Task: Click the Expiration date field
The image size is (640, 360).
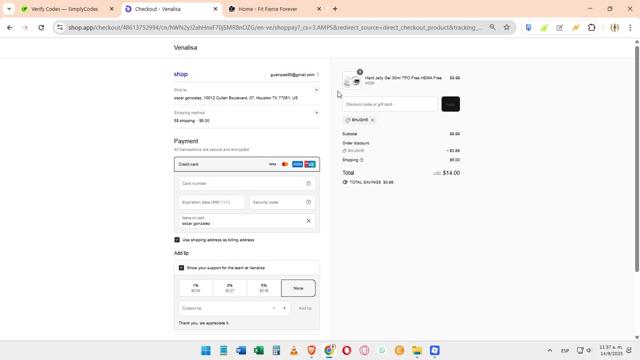Action: tap(211, 202)
